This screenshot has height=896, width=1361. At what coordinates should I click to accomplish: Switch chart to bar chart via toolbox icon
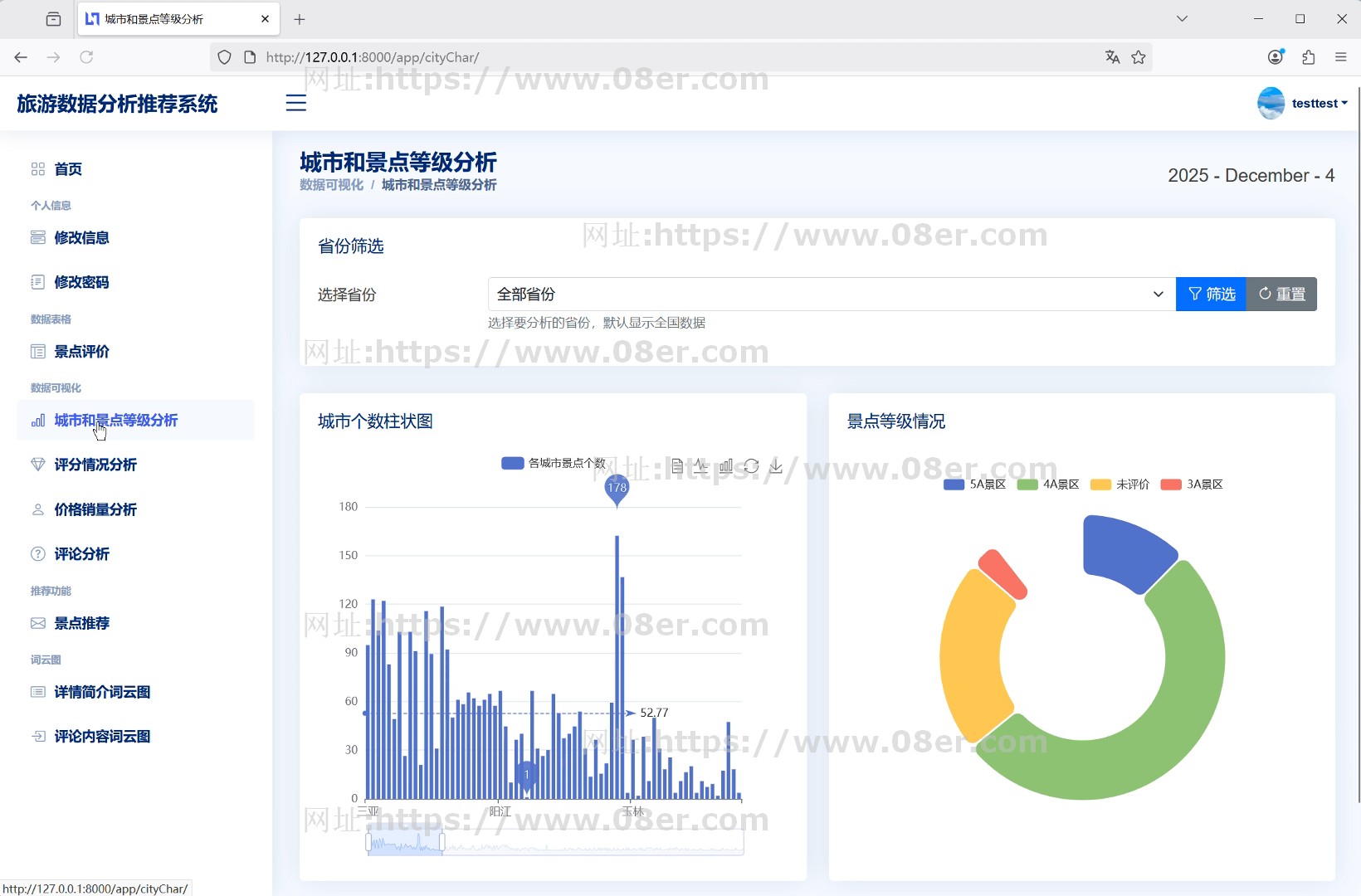(x=726, y=465)
